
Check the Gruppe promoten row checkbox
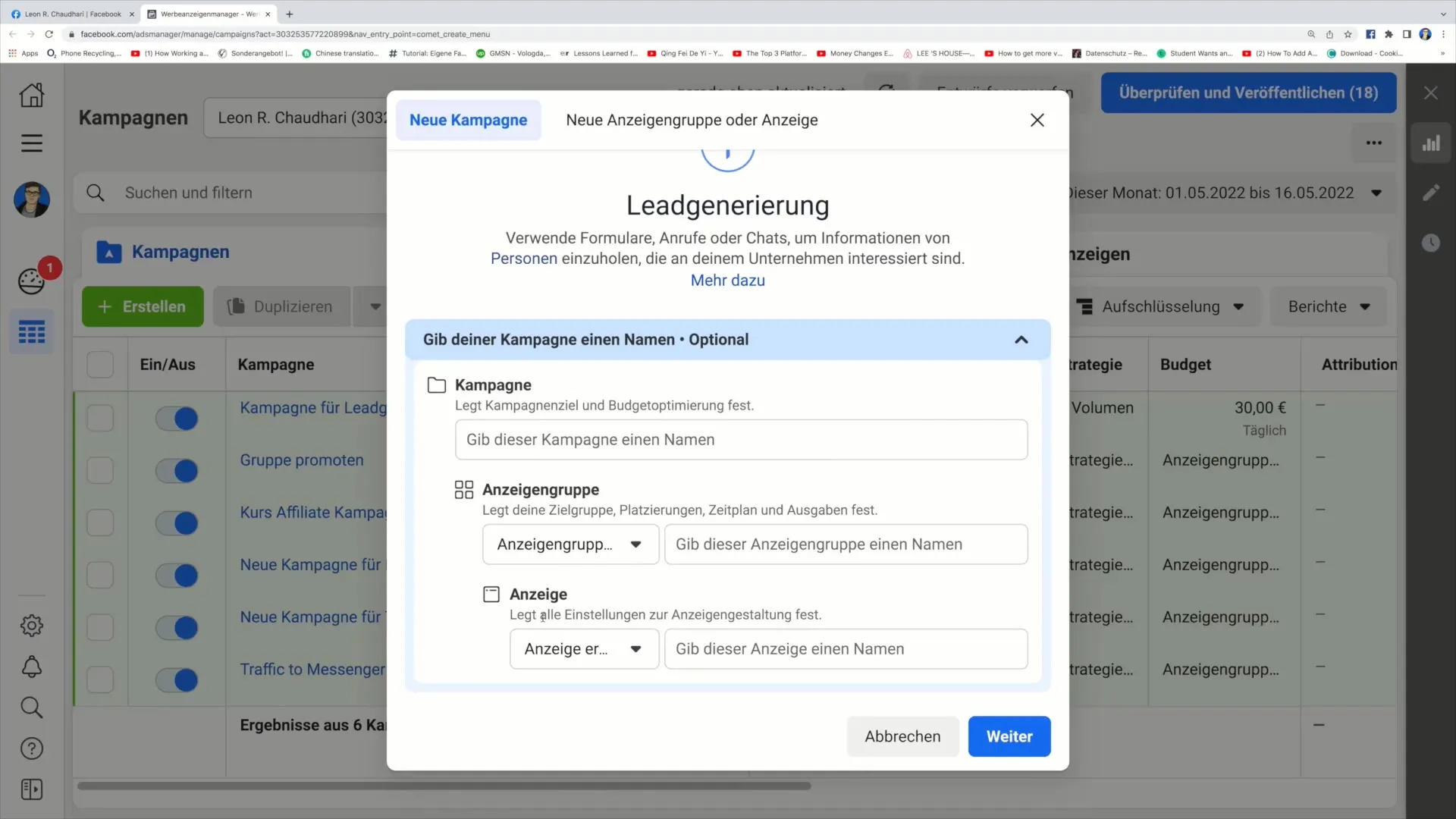100,471
